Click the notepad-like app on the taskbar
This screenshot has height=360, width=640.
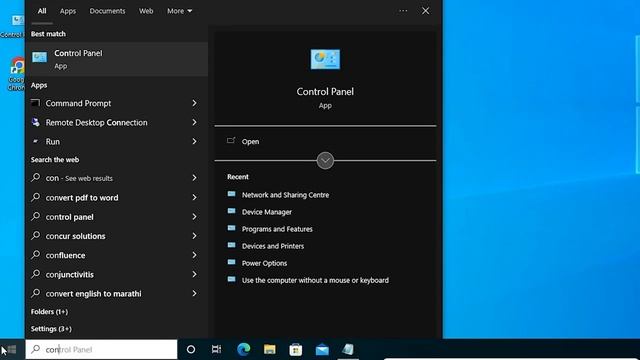(x=348, y=349)
